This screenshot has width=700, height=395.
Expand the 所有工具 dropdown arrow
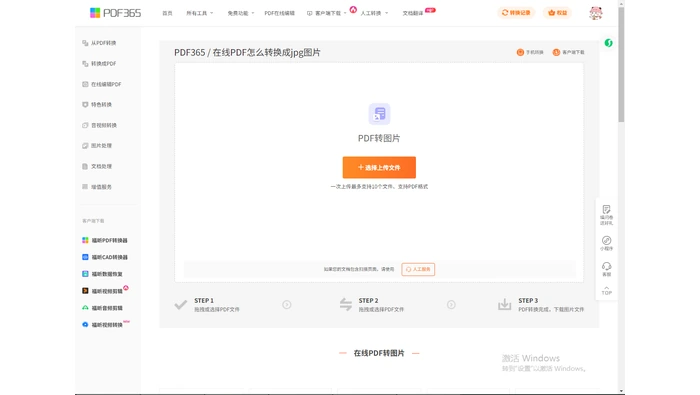click(212, 13)
